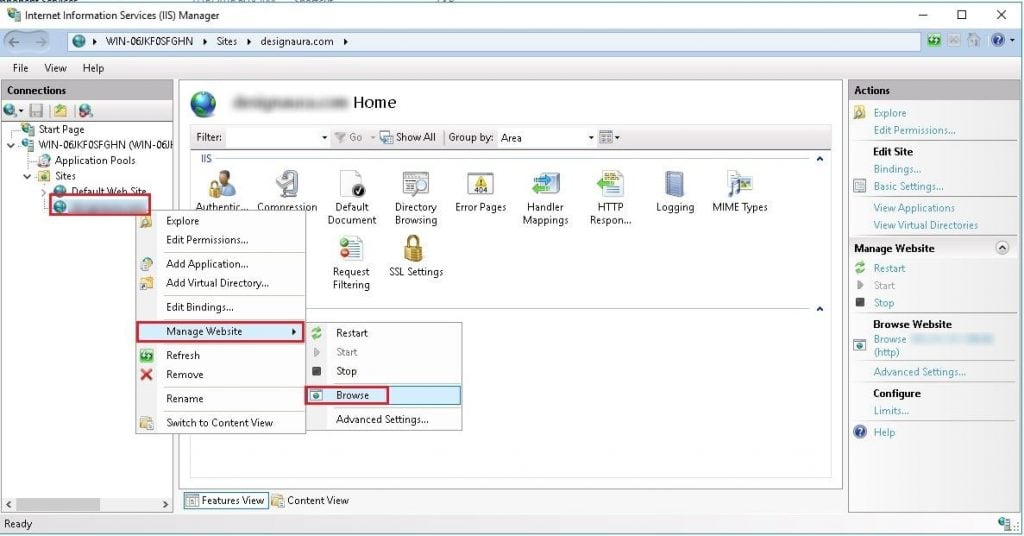
Task: Choose Add Virtual Directory in context menu
Action: coord(220,283)
